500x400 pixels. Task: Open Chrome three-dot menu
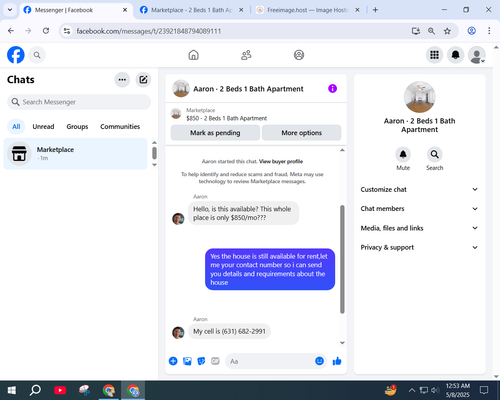[x=489, y=31]
